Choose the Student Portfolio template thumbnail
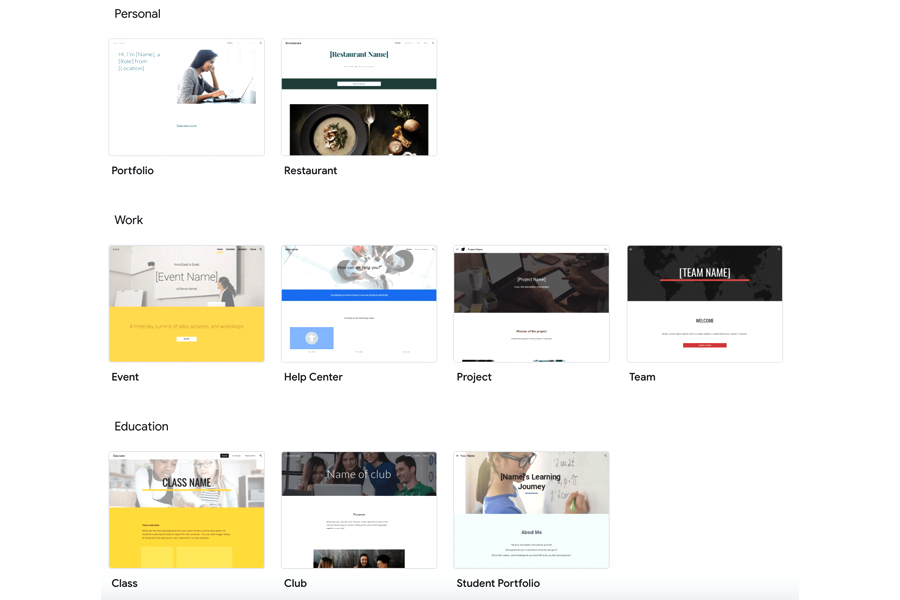Image resolution: width=900 pixels, height=600 pixels. pos(531,510)
